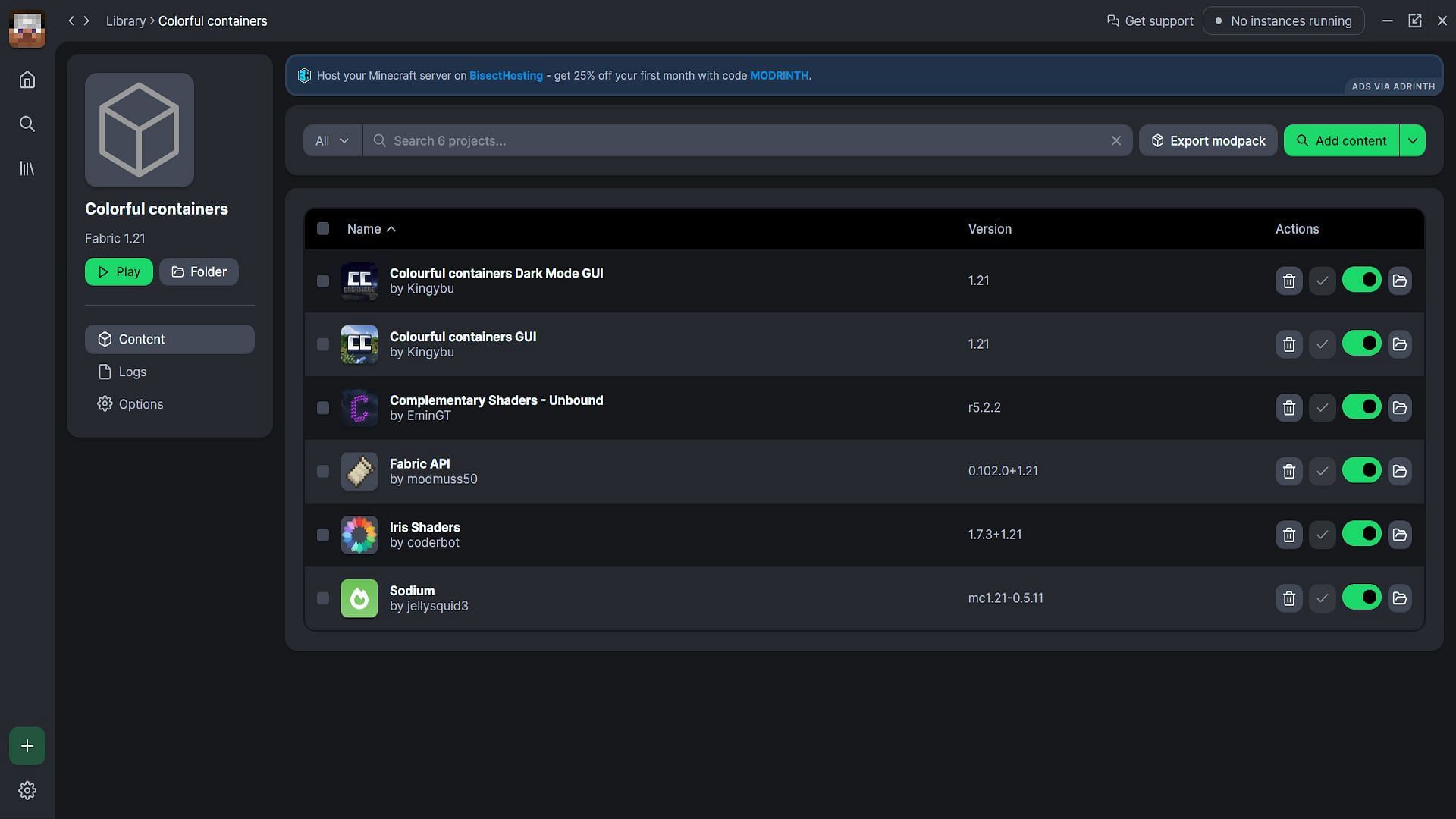The height and width of the screenshot is (819, 1456).
Task: Disable Complementary Shaders - Unbound toggle
Action: pos(1361,407)
